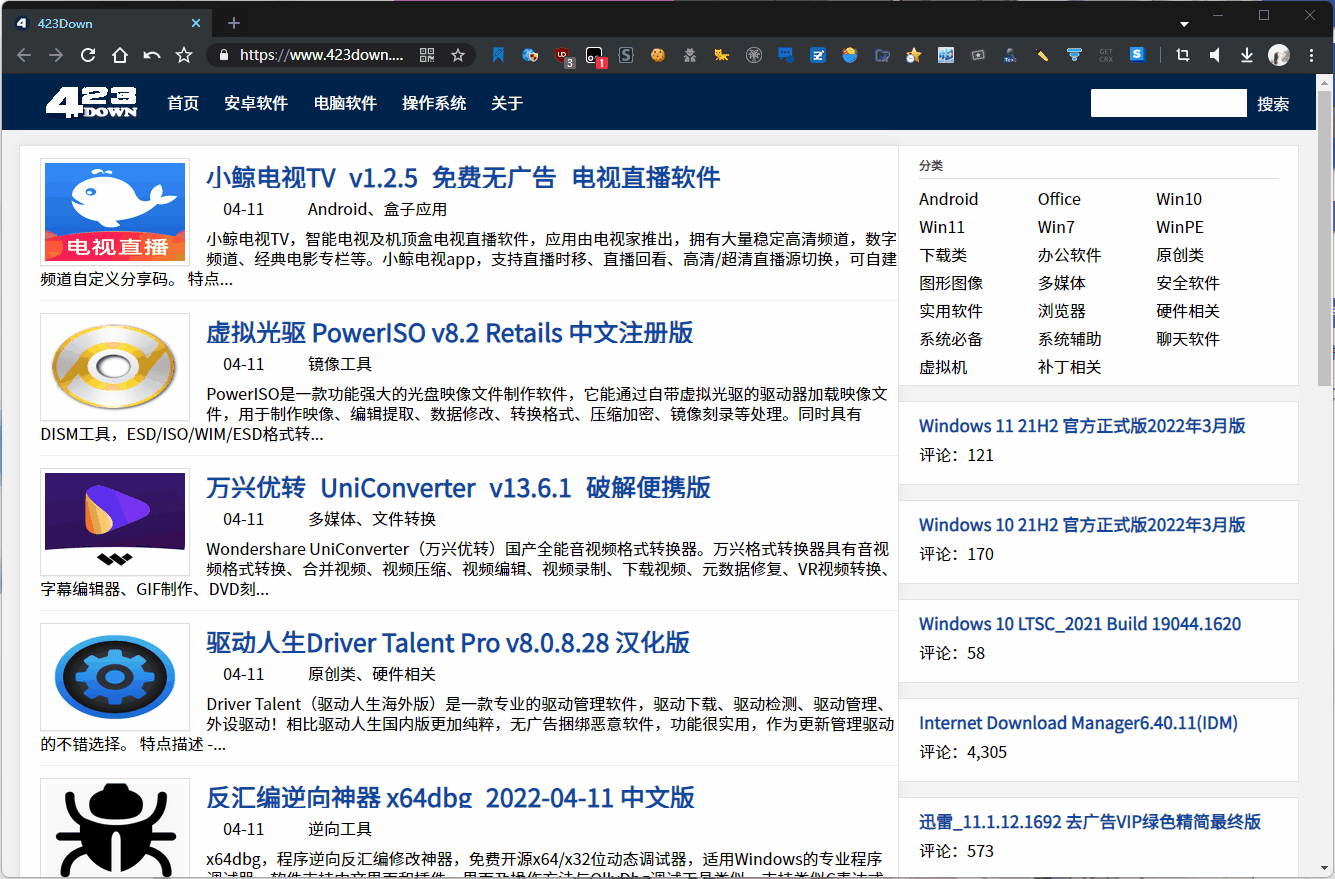
Task: Select the Android category
Action: click(x=949, y=199)
